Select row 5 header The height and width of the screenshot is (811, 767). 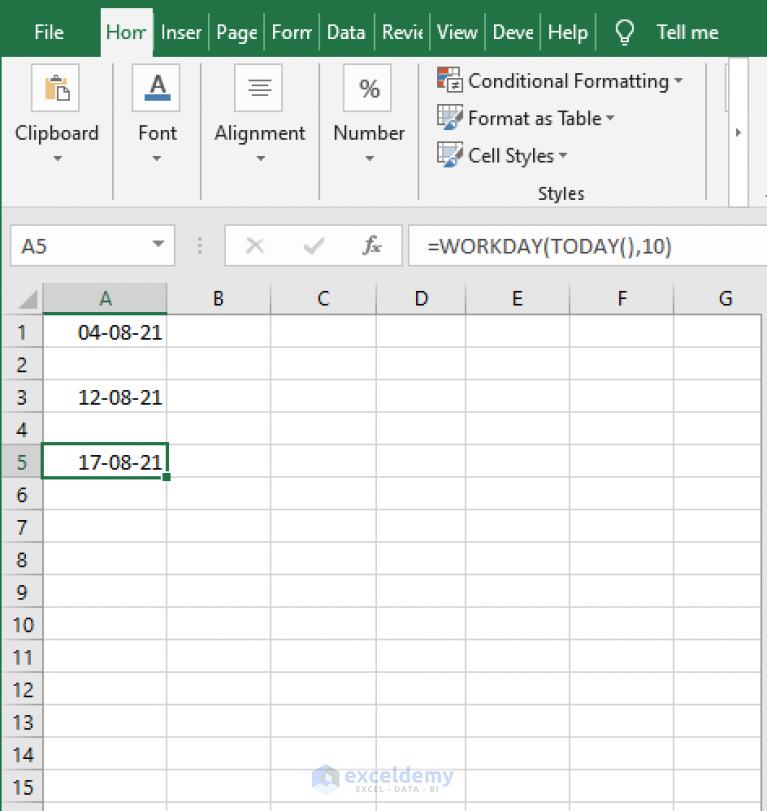(22, 461)
